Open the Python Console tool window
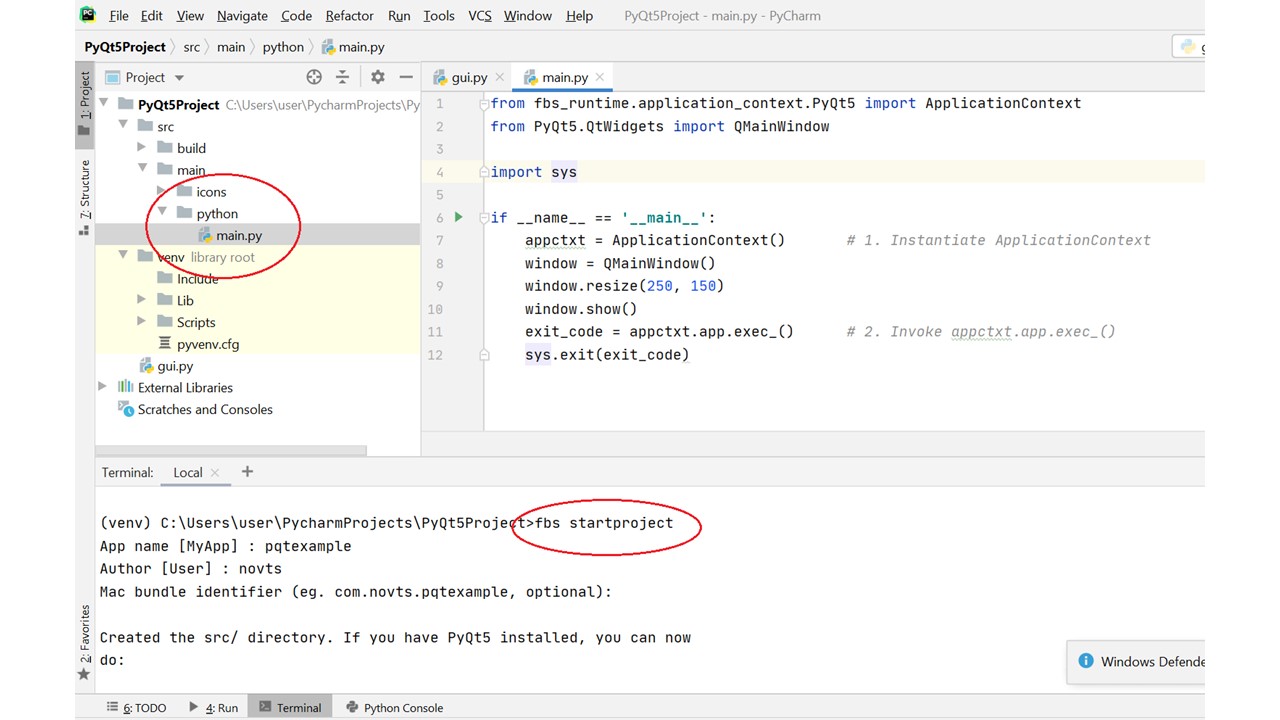Image resolution: width=1280 pixels, height=720 pixels. tap(394, 707)
